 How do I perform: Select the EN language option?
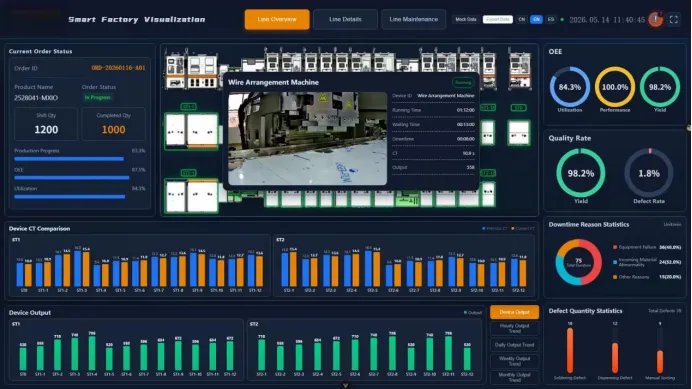[536, 19]
